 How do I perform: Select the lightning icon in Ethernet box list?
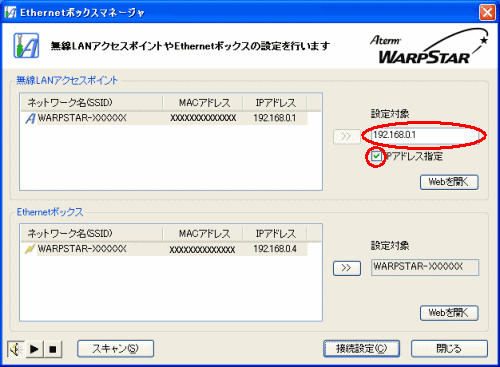point(30,249)
